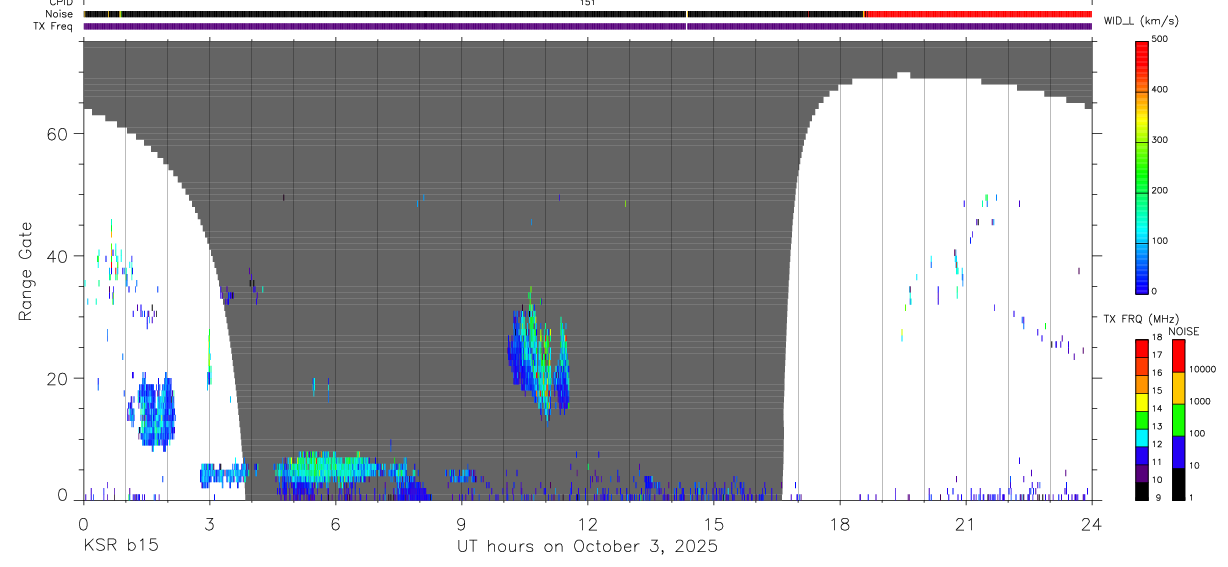Click the cyan 12–13 MHz swatch in TX FRQ legend
The height and width of the screenshot is (567, 1228).
[x=1142, y=436]
